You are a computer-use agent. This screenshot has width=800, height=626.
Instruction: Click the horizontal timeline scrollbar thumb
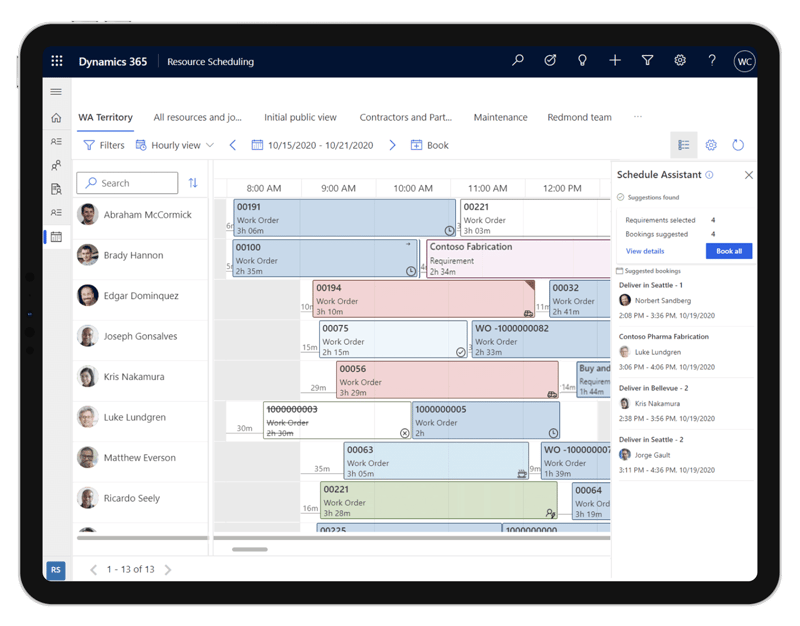[249, 549]
